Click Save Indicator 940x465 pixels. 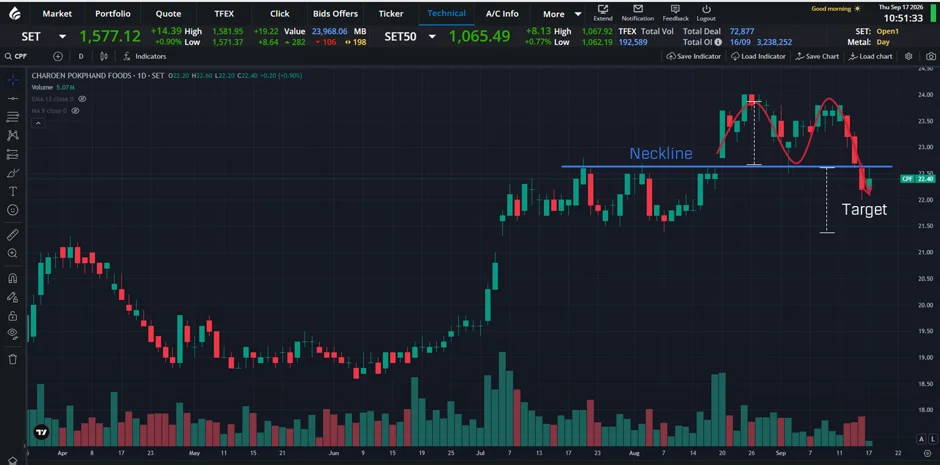[x=694, y=56]
